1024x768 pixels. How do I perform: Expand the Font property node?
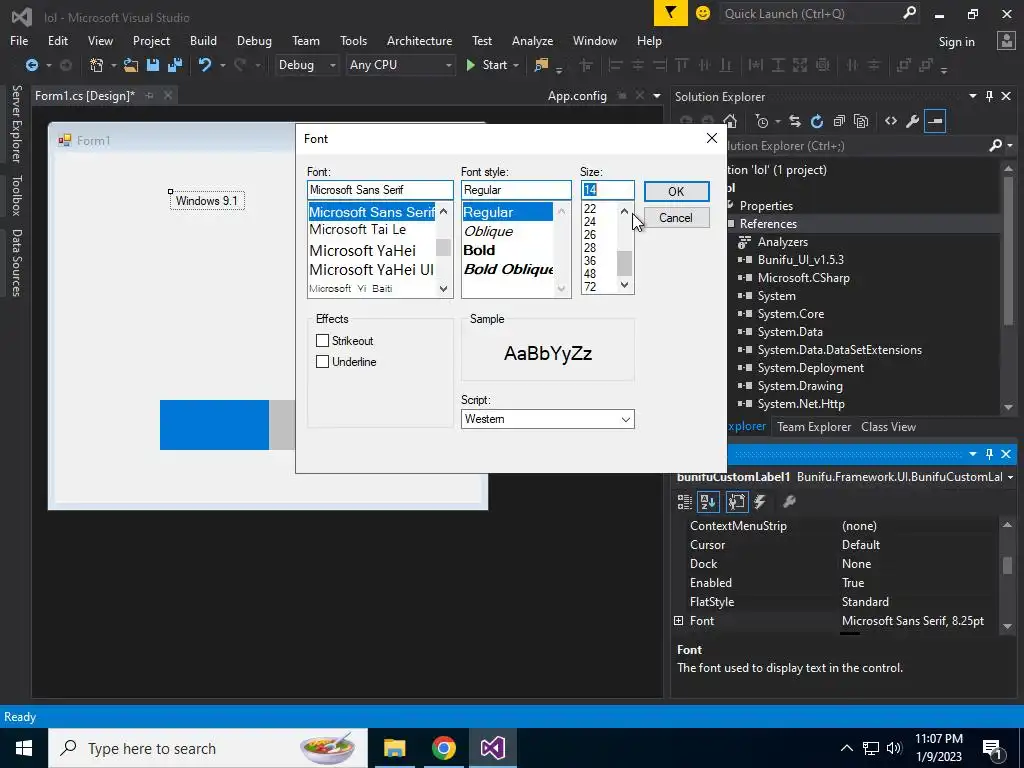tap(679, 620)
